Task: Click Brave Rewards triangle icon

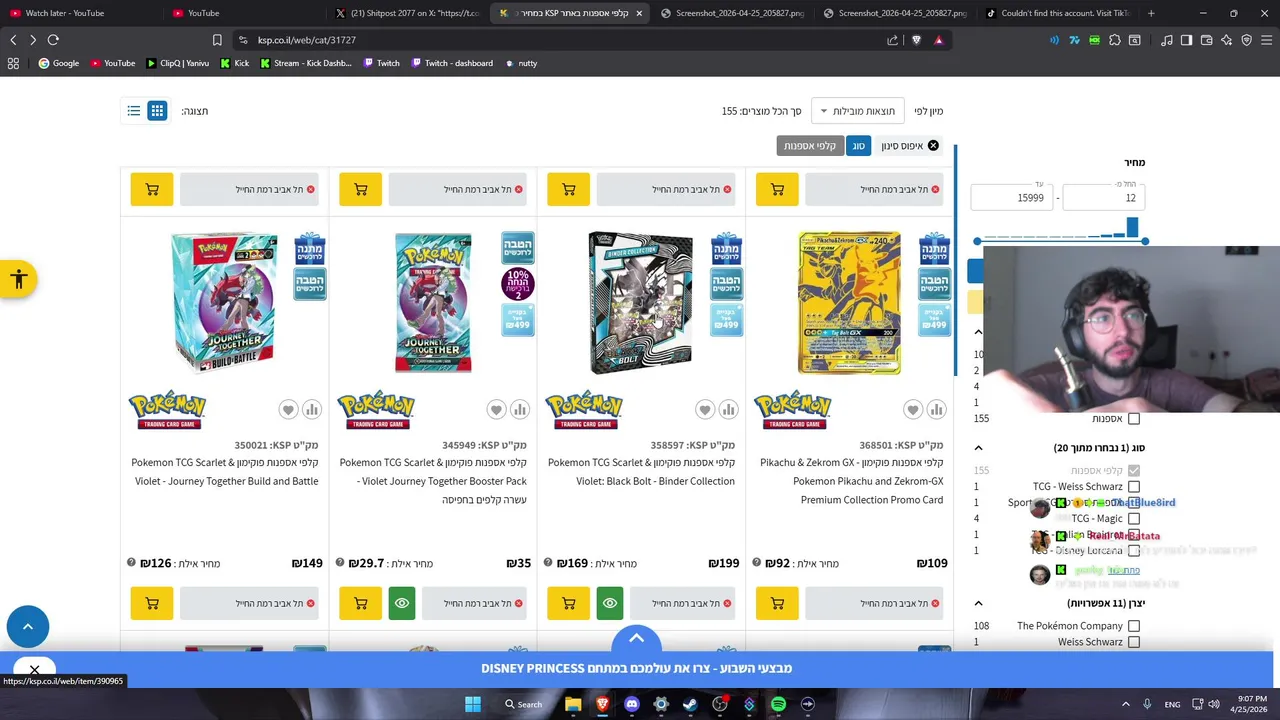Action: [x=938, y=40]
